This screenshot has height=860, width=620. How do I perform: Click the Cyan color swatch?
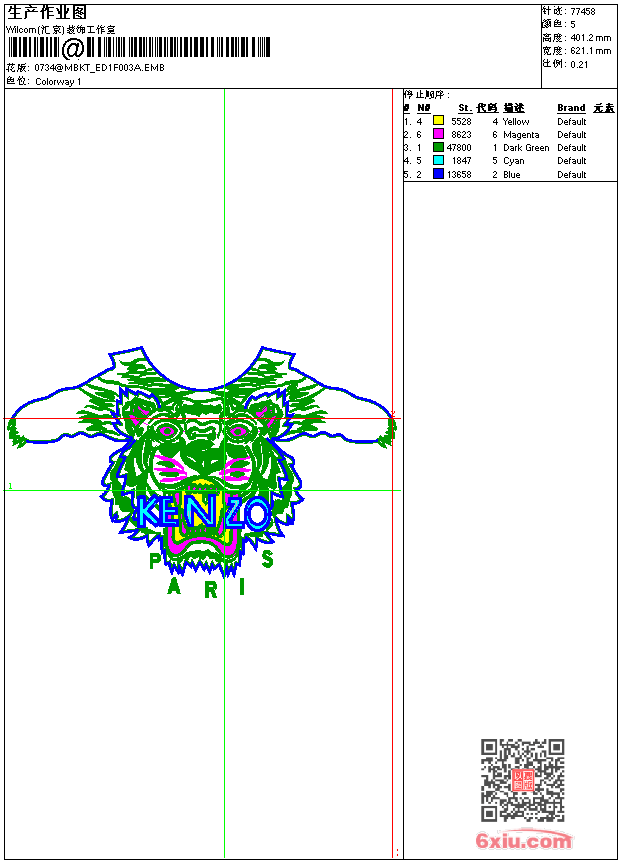click(x=438, y=160)
